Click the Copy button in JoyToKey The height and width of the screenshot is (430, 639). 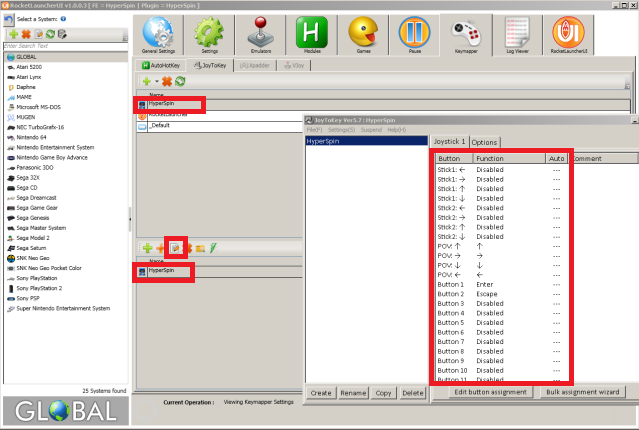[383, 393]
